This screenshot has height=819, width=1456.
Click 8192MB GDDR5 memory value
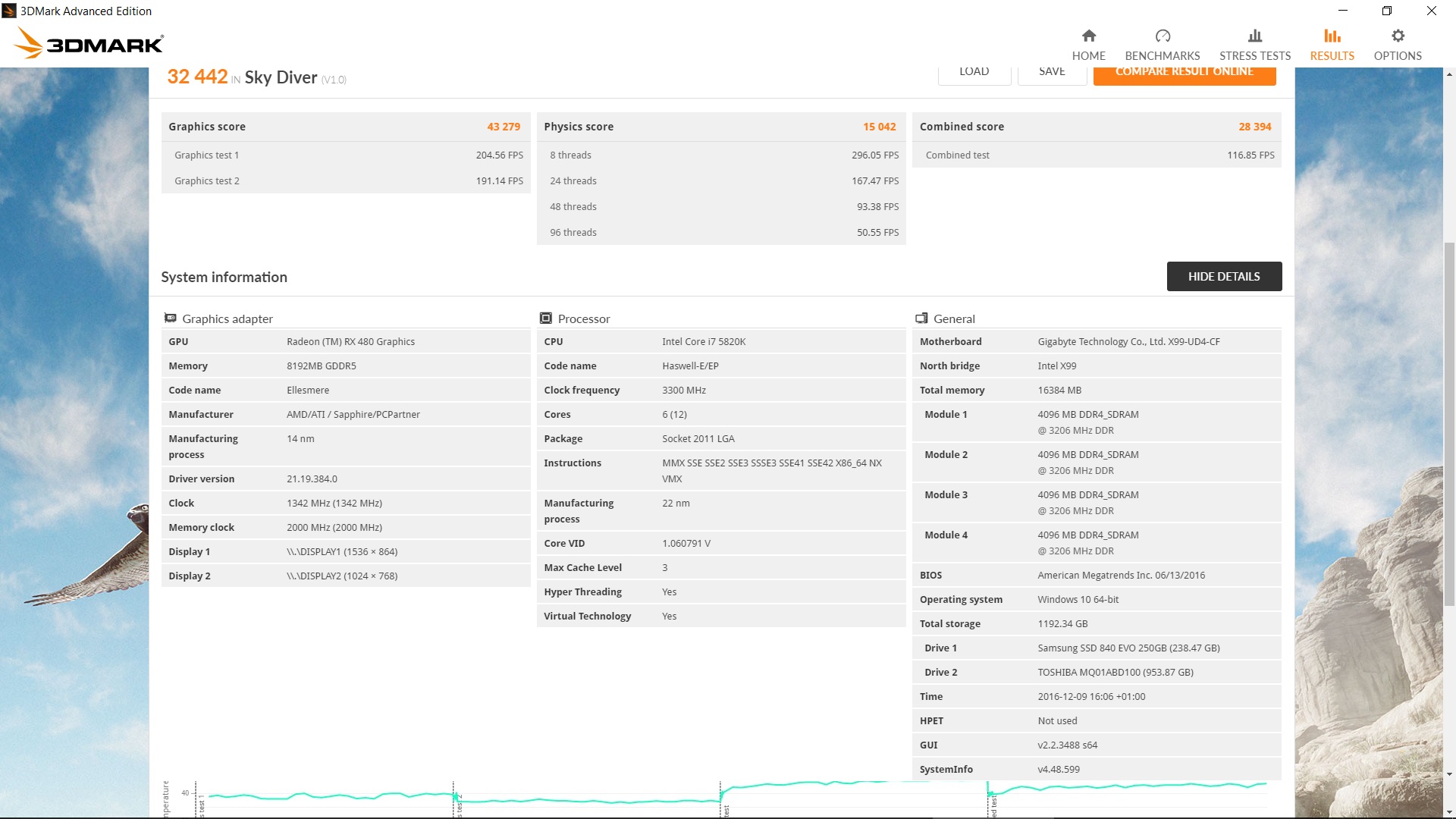pos(322,366)
